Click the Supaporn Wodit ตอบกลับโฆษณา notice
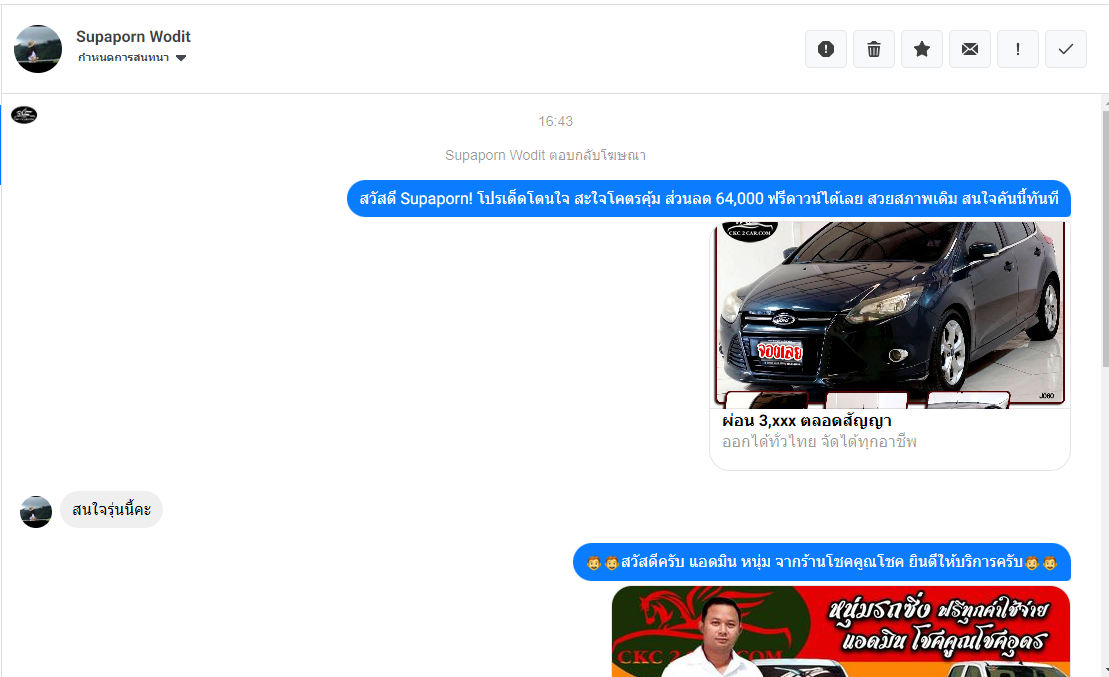The image size is (1109, 677). (x=545, y=156)
